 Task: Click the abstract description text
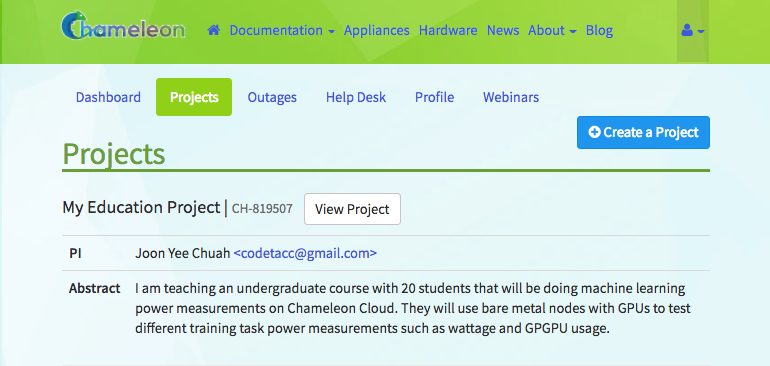(413, 309)
